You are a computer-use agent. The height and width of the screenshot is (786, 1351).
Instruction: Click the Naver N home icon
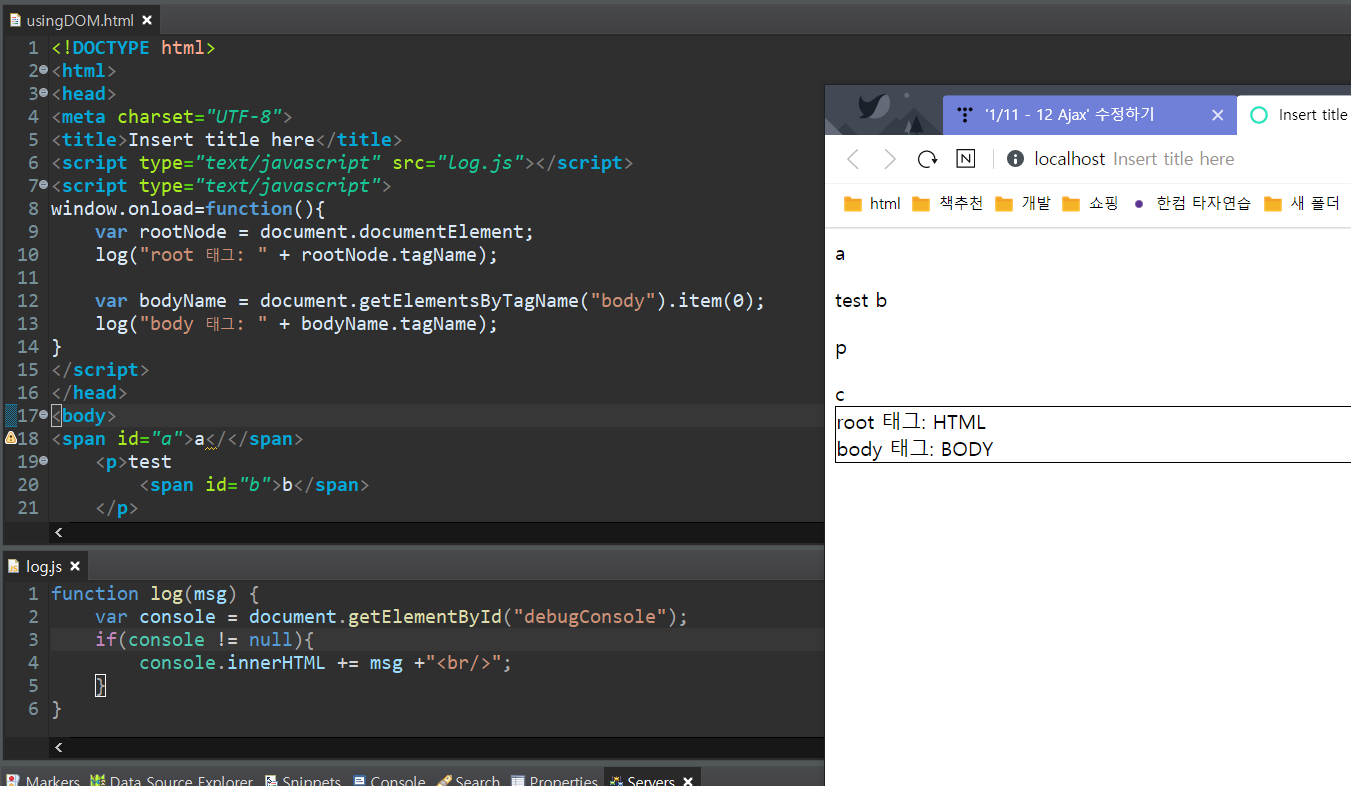965,159
